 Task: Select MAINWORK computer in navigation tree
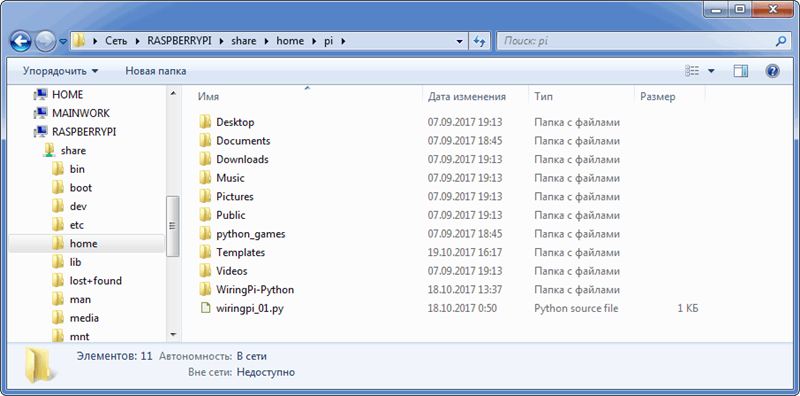[71, 113]
